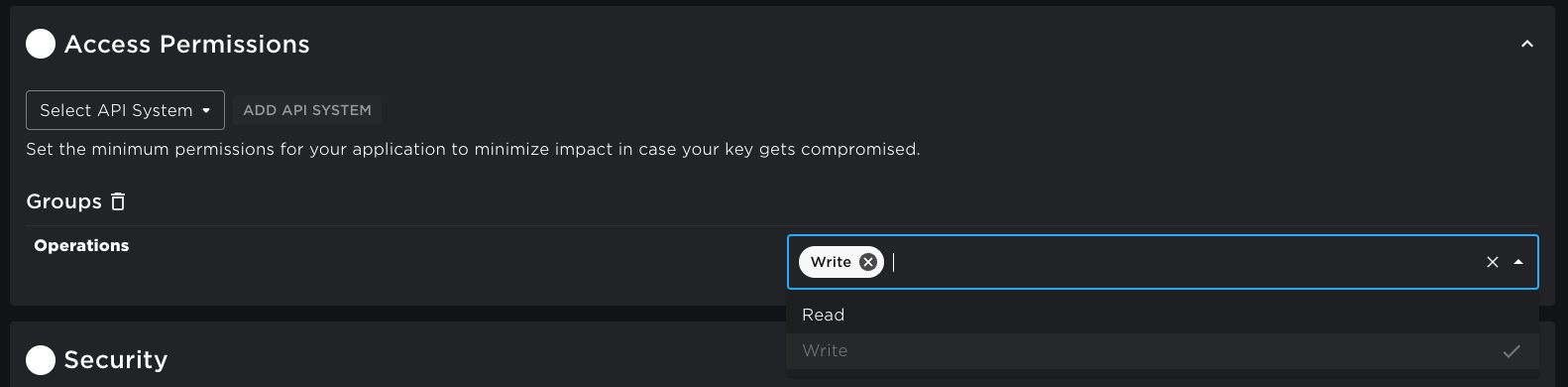The width and height of the screenshot is (1568, 387).
Task: Click the Operations row label
Action: tap(81, 245)
